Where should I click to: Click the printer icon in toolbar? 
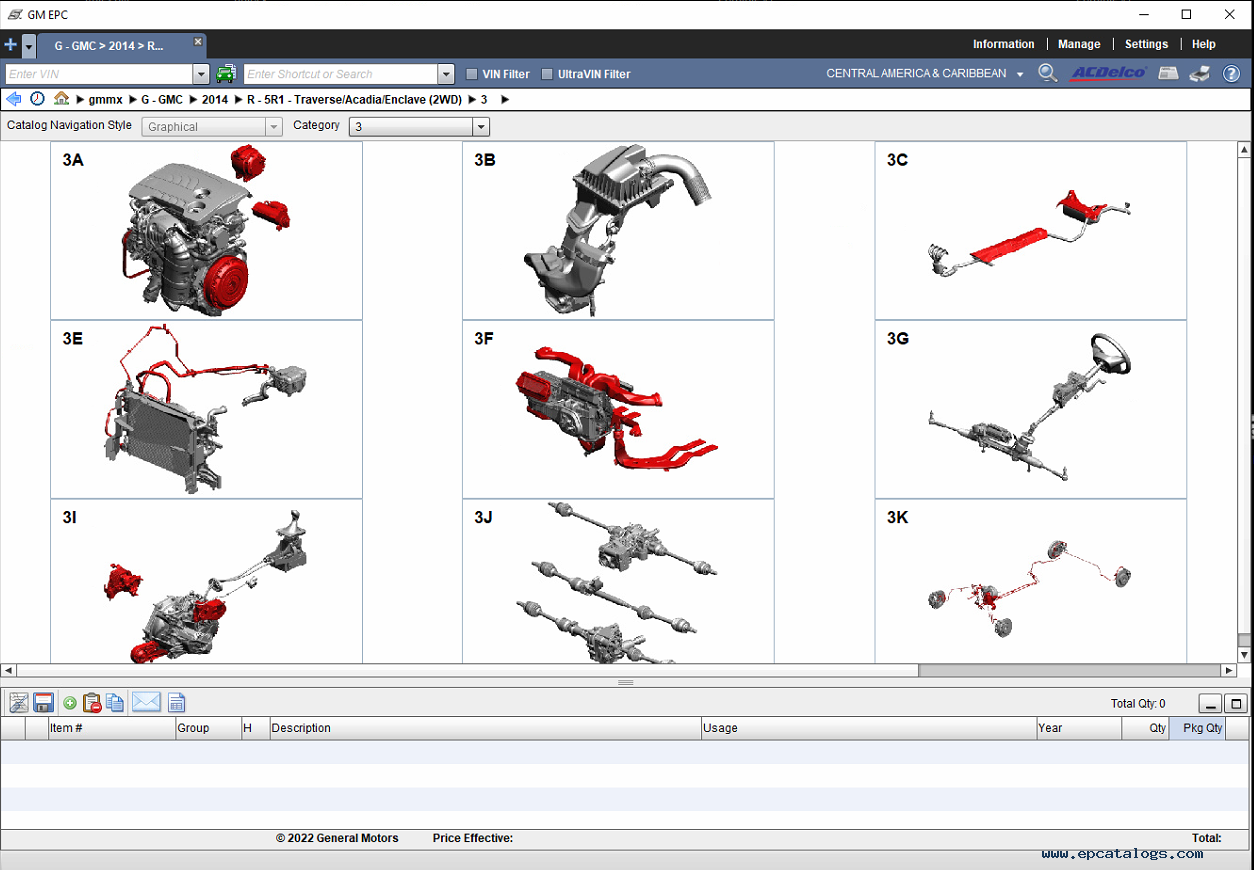(1200, 73)
